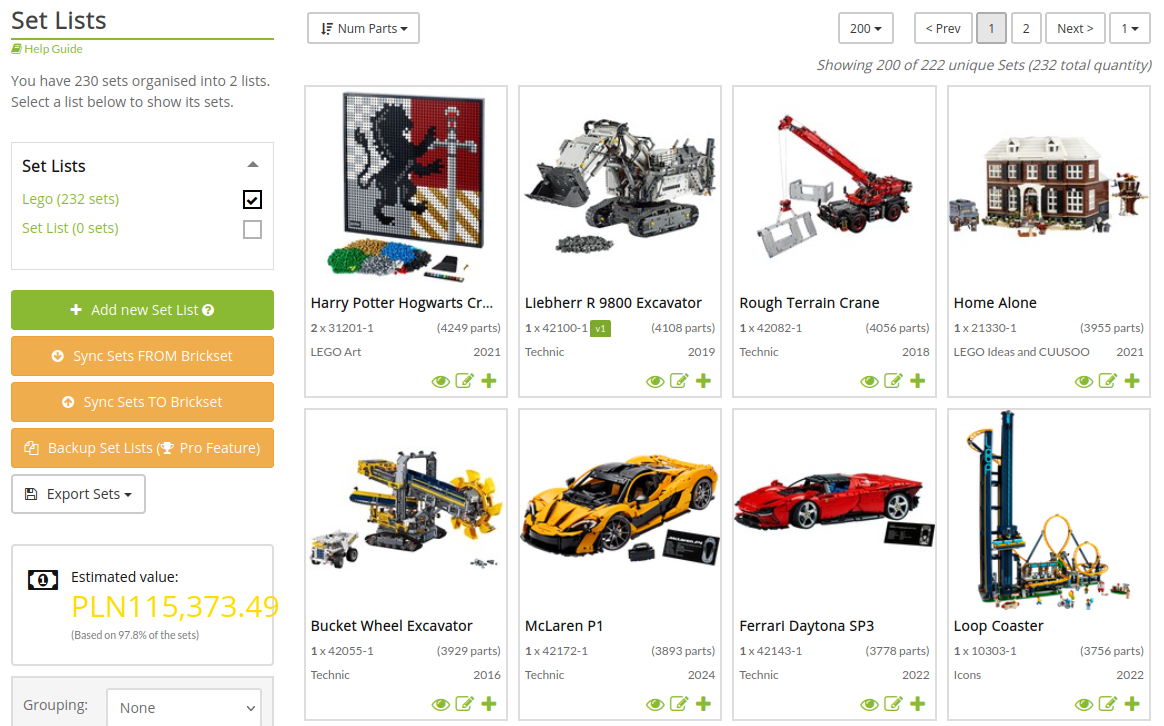Image resolution: width=1164 pixels, height=726 pixels.
Task: Open the Export Sets menu
Action: click(x=78, y=494)
